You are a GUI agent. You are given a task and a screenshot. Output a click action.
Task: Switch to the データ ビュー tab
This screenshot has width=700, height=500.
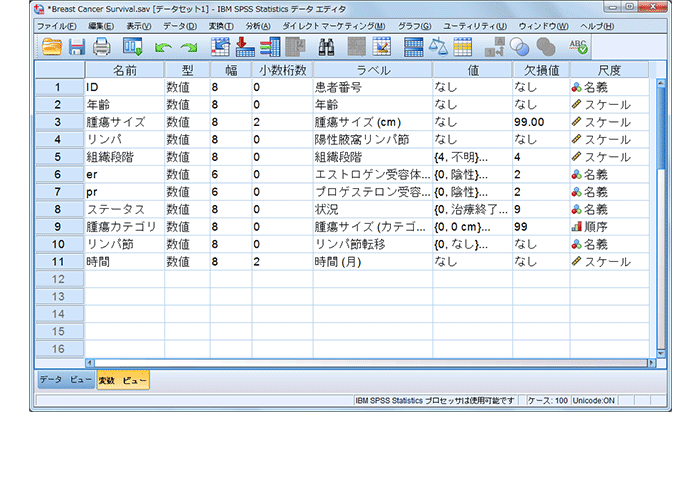[66, 380]
